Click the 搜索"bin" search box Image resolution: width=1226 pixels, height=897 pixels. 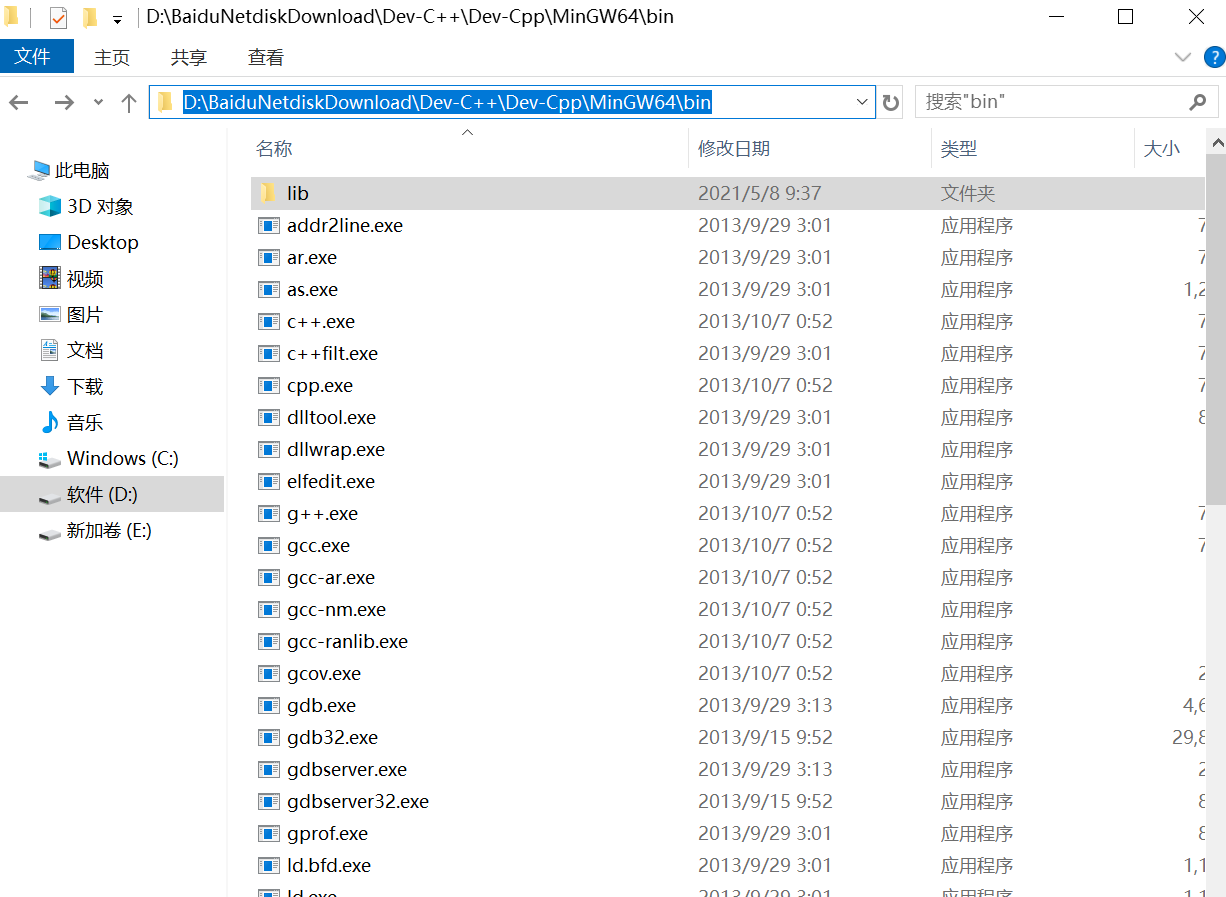(1067, 102)
